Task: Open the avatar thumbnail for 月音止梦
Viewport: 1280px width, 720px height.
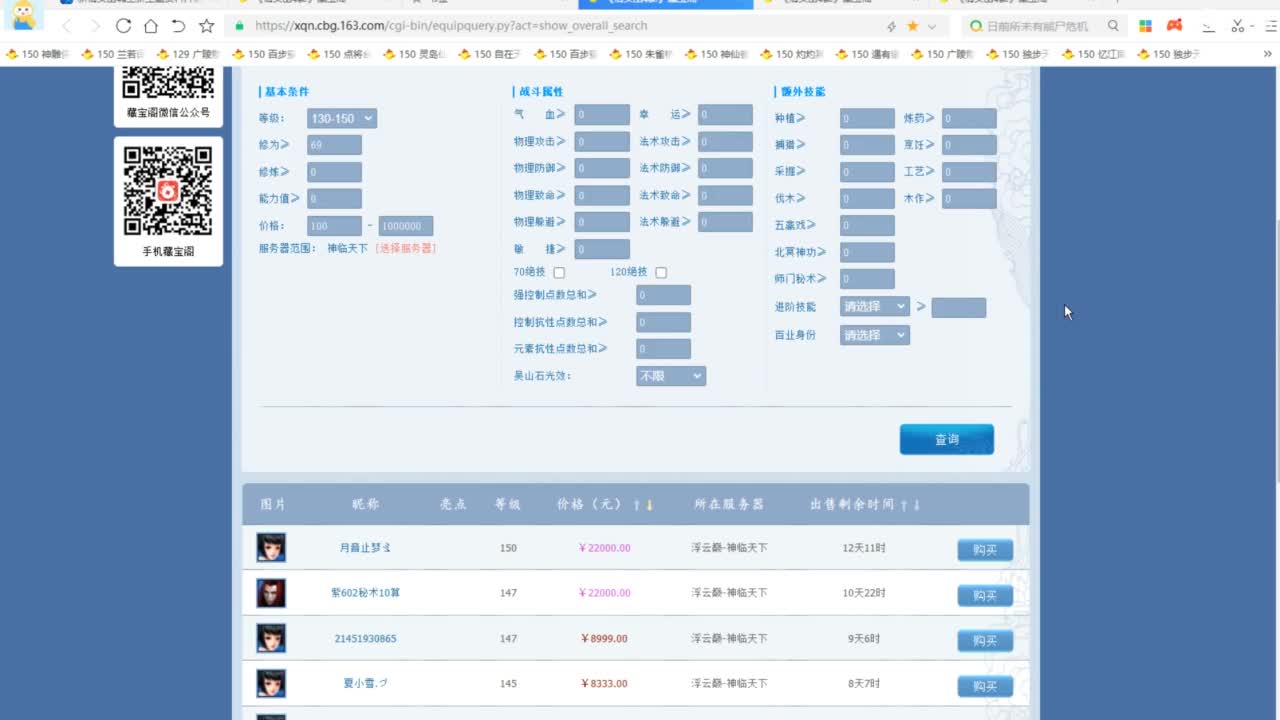Action: coord(271,548)
